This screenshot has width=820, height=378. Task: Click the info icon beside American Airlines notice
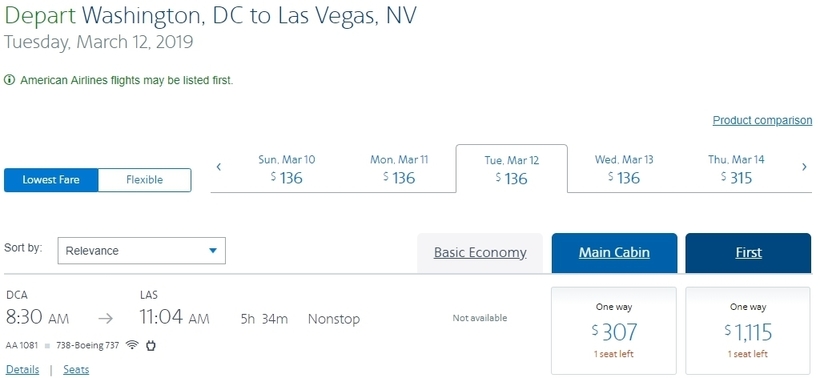pyautogui.click(x=9, y=80)
